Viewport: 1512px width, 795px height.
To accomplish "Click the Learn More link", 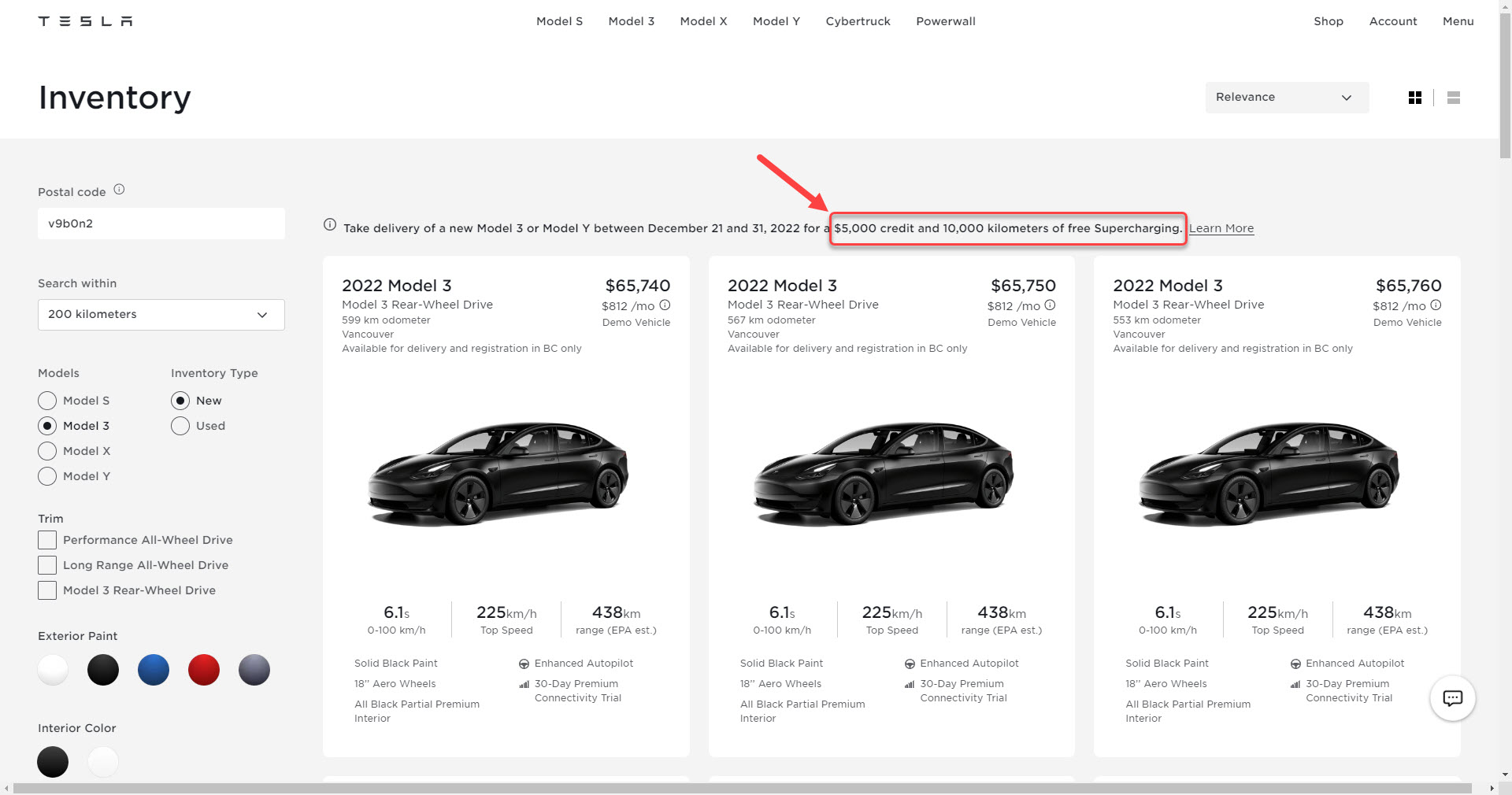I will coord(1221,228).
